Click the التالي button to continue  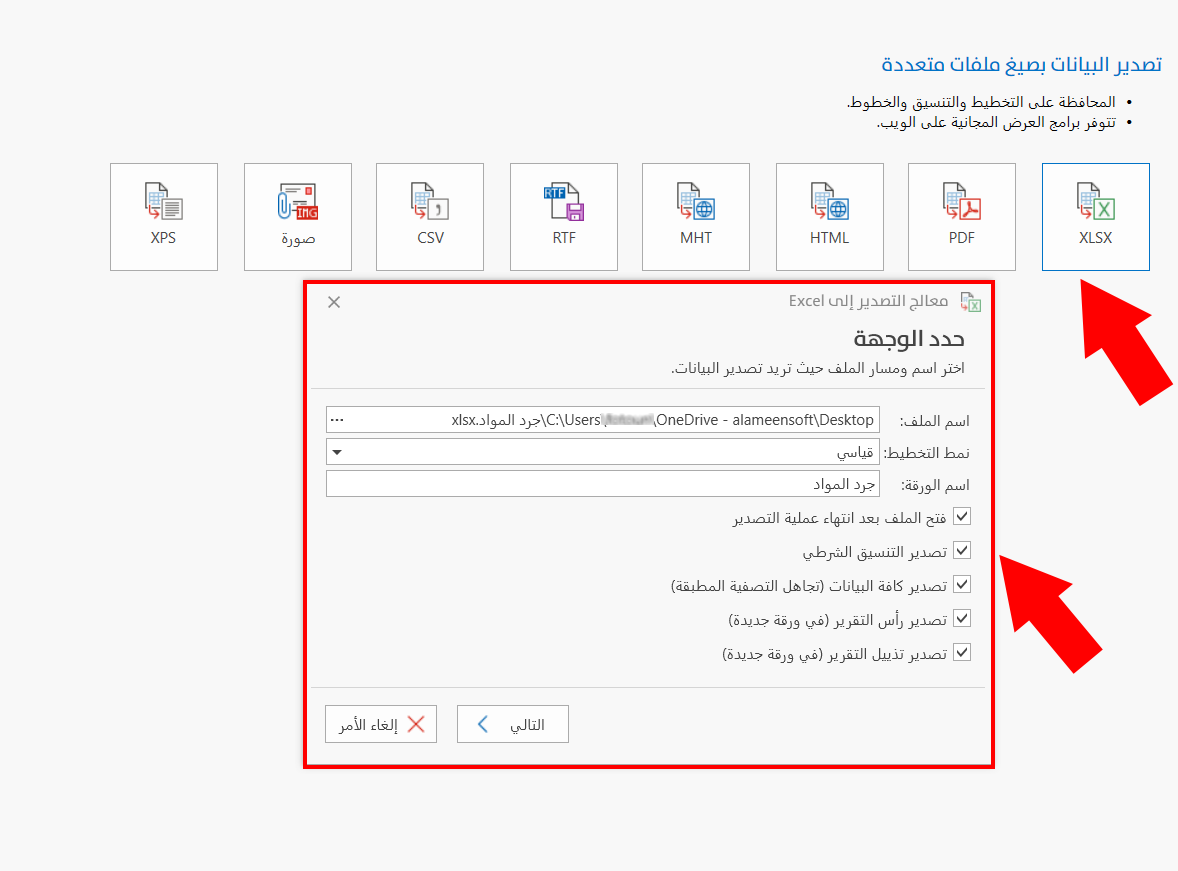(512, 723)
